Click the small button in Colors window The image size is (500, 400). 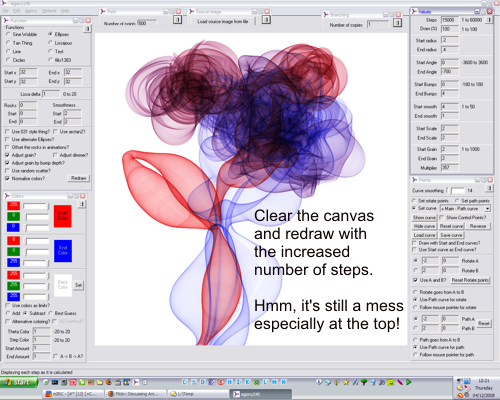pos(82,204)
